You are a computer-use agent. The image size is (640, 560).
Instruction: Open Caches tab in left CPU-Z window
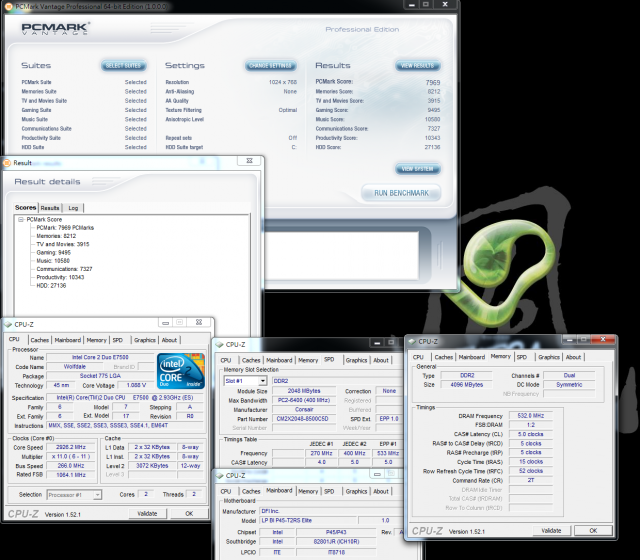coord(40,340)
